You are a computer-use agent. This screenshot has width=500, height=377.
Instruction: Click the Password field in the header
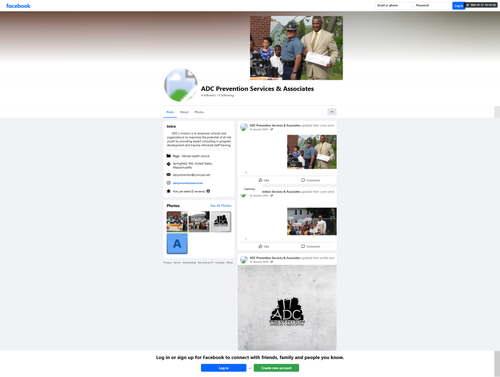click(432, 5)
